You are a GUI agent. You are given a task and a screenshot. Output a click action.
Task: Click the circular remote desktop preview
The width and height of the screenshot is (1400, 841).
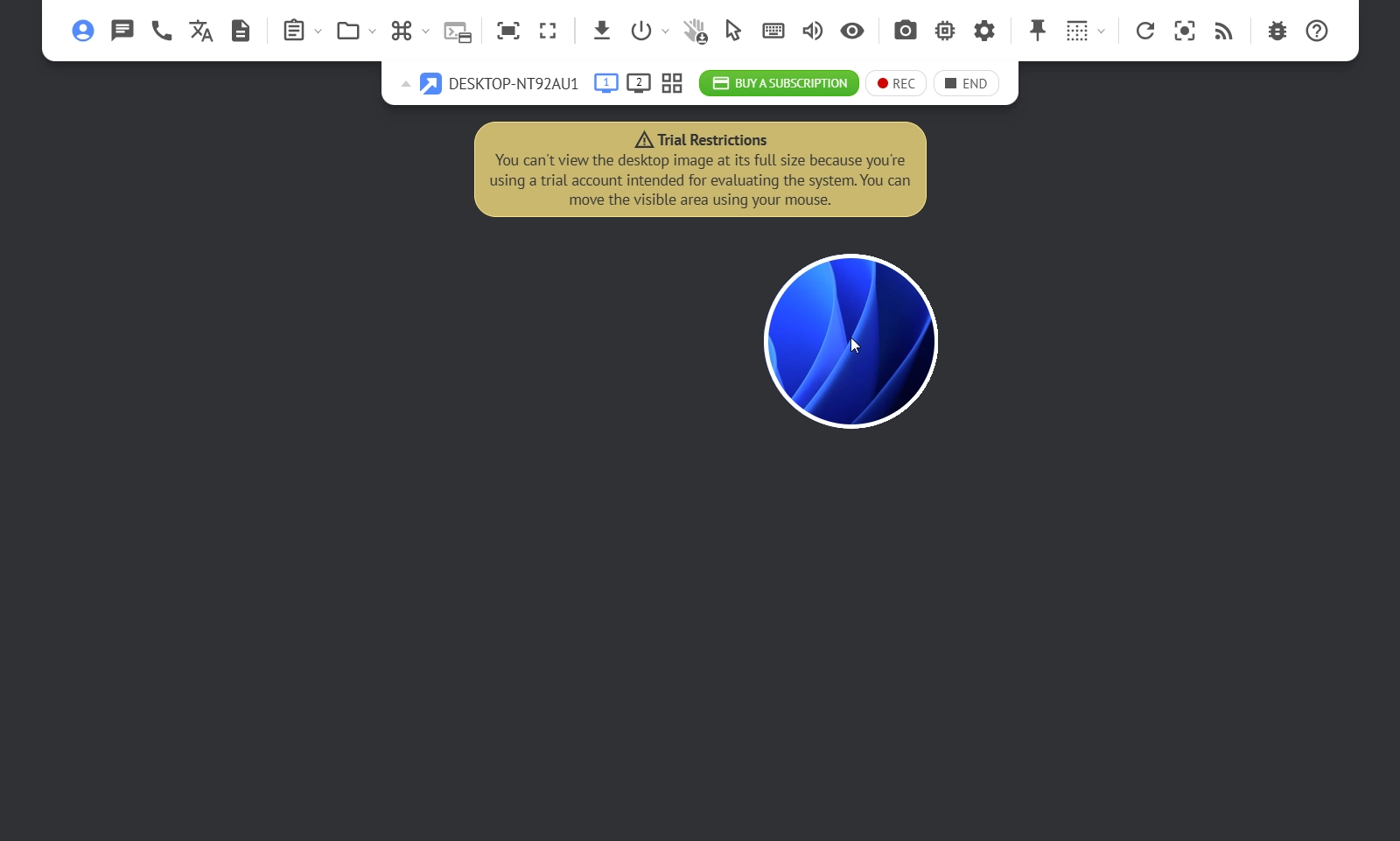(x=850, y=341)
